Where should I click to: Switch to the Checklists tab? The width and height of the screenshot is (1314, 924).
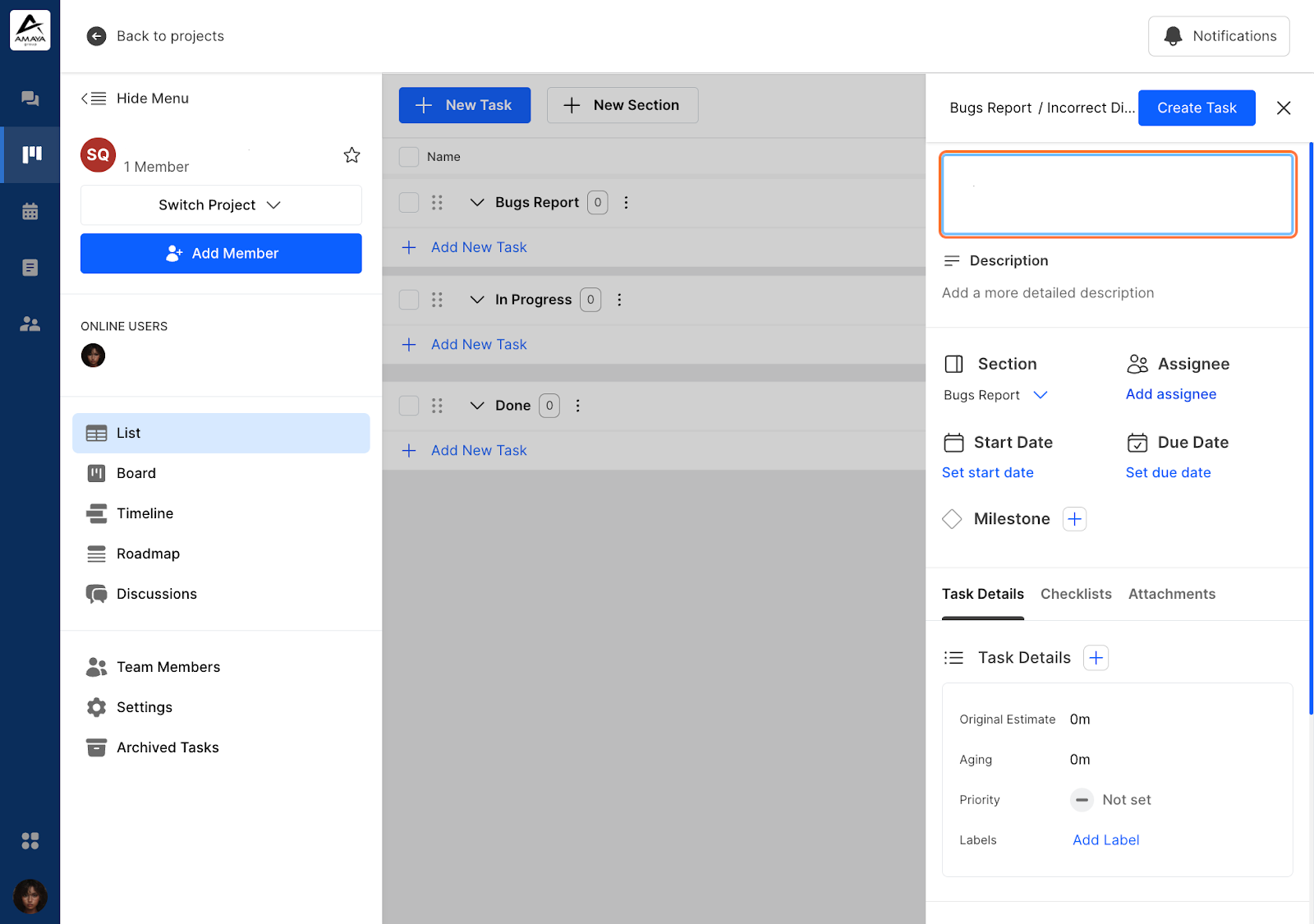1076,594
